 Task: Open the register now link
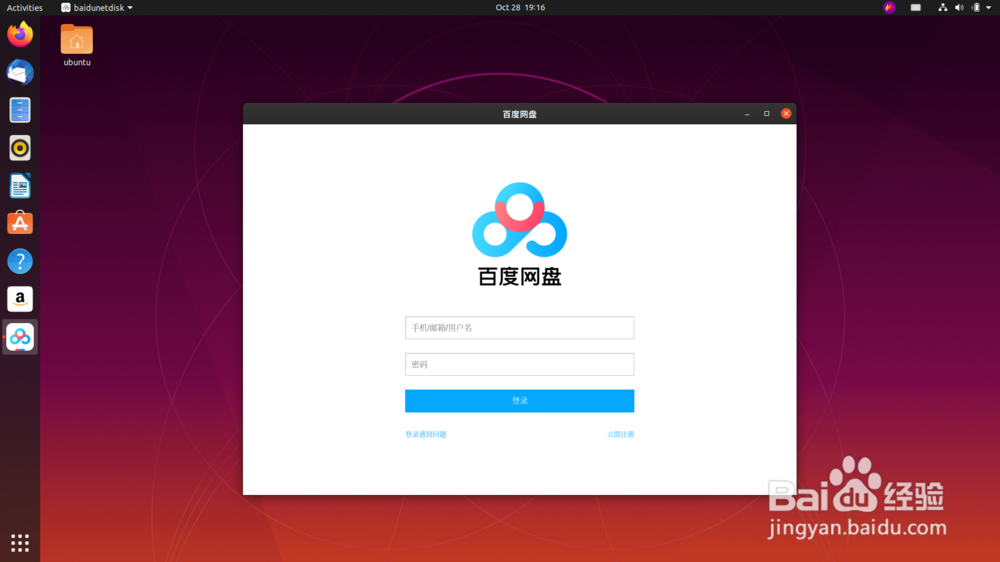pyautogui.click(x=621, y=434)
